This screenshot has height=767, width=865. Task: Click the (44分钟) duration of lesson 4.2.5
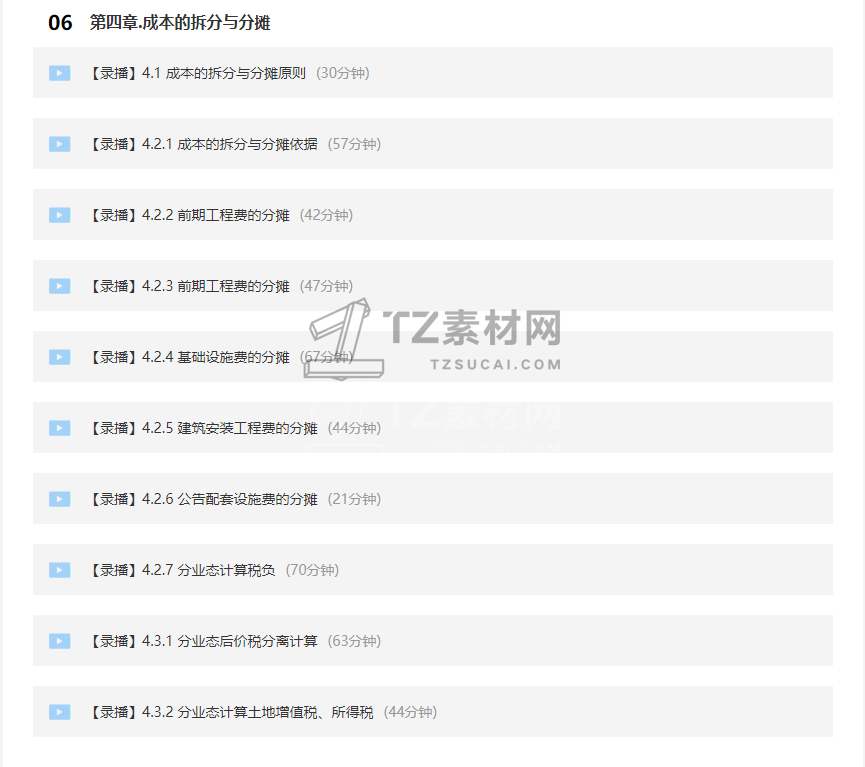354,428
